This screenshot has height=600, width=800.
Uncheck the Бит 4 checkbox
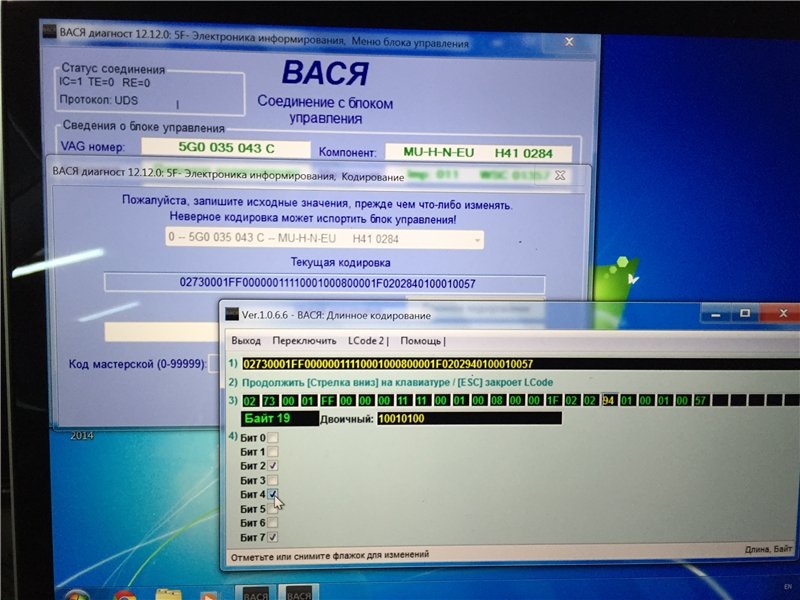pos(273,494)
